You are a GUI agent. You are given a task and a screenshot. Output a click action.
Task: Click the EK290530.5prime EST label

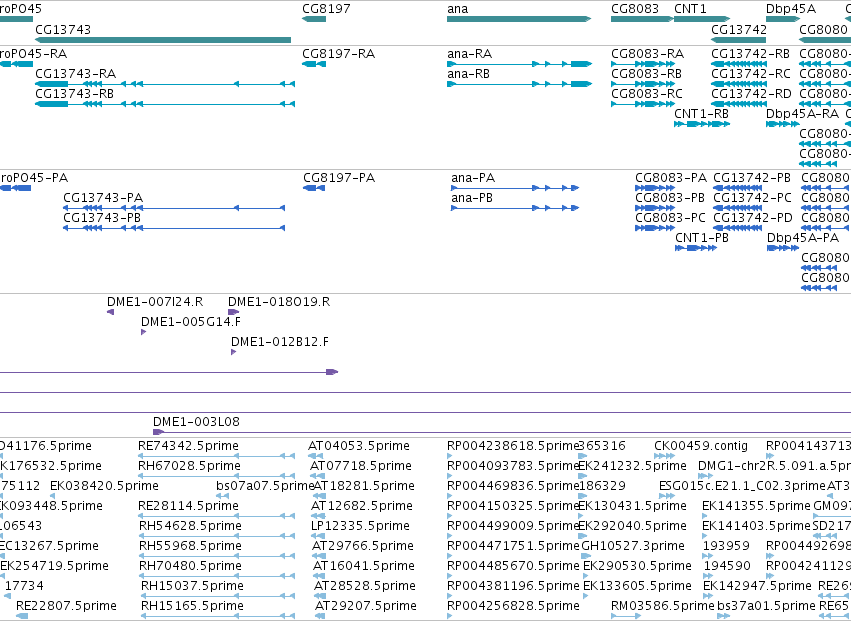(637, 566)
